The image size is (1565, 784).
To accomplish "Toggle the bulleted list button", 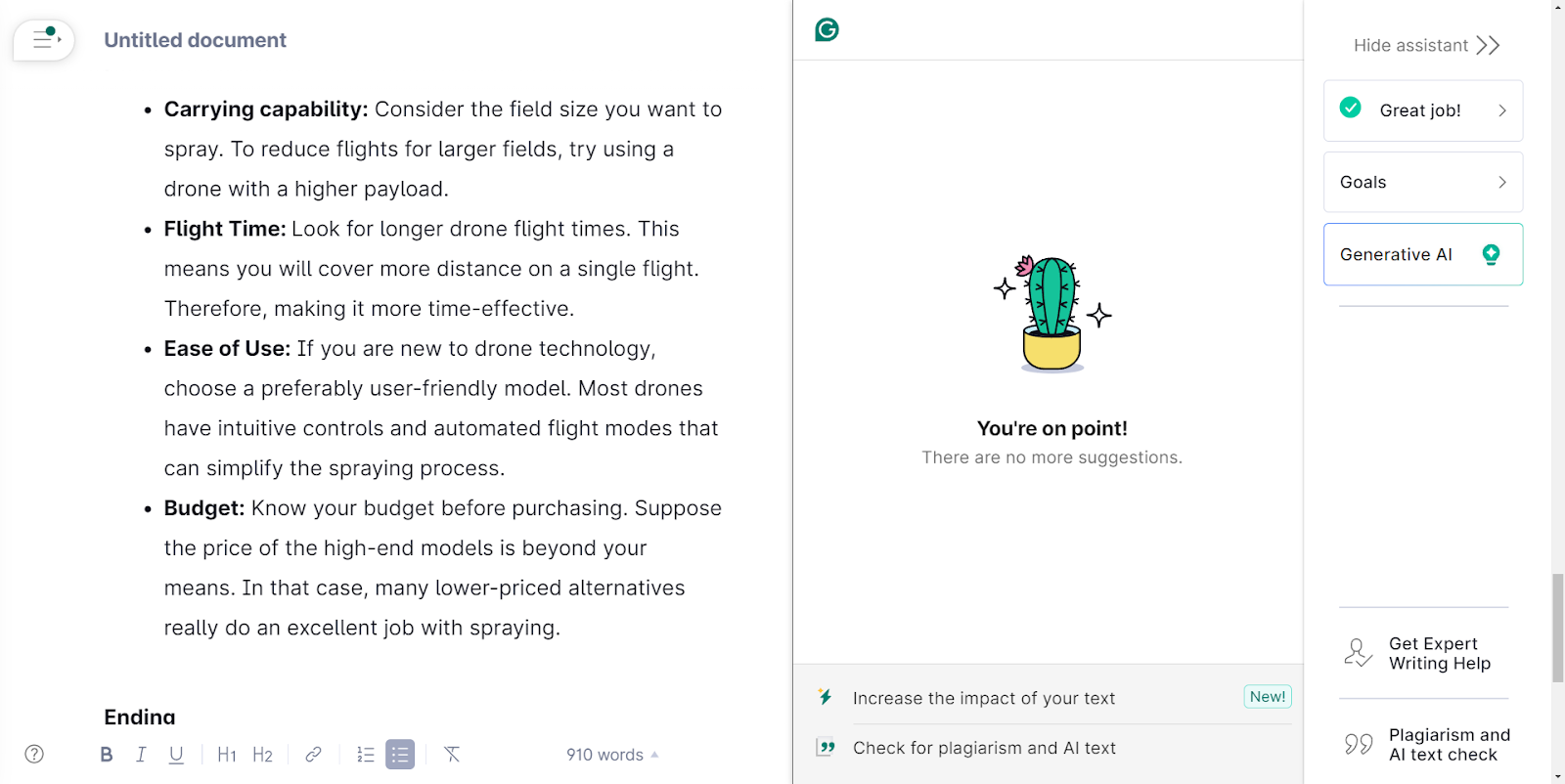I will [x=400, y=754].
